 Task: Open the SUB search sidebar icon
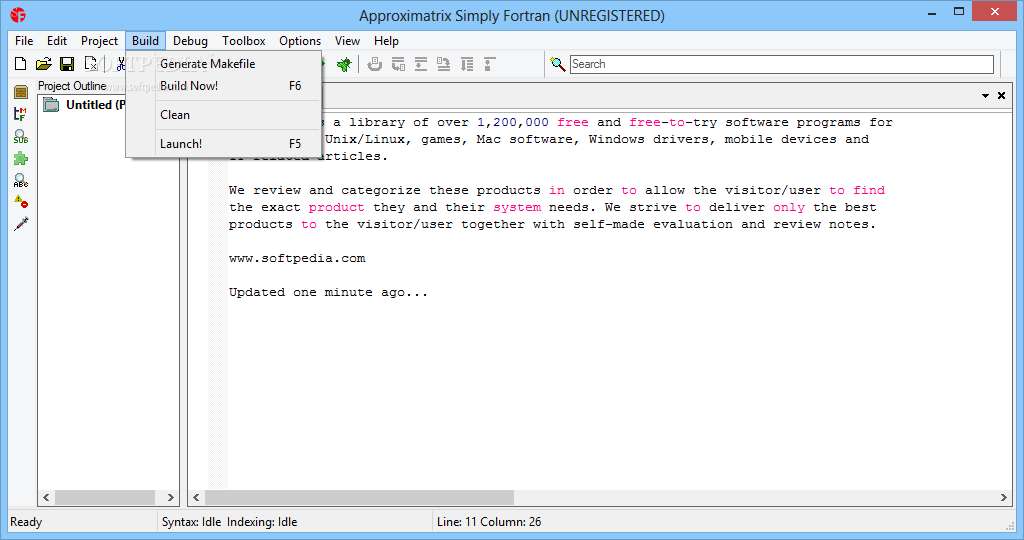(x=21, y=136)
